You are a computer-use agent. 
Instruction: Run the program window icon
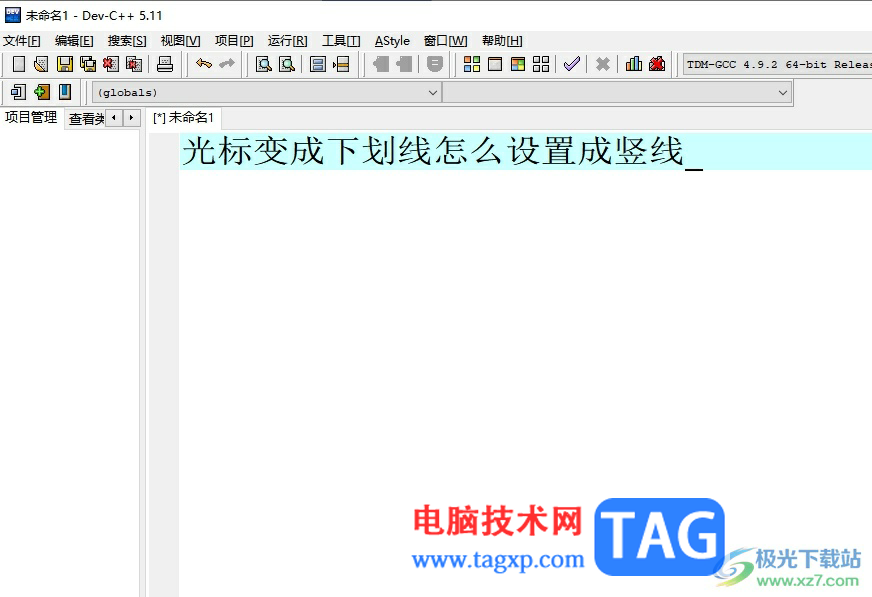[495, 64]
